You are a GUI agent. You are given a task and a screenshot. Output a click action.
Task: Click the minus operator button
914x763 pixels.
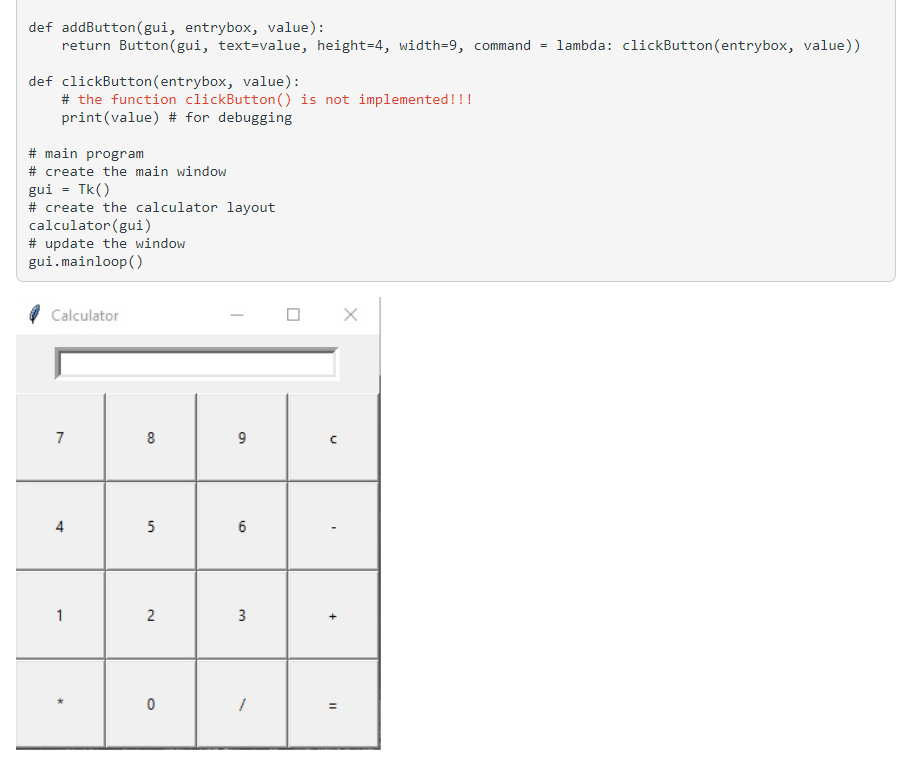[x=333, y=526]
